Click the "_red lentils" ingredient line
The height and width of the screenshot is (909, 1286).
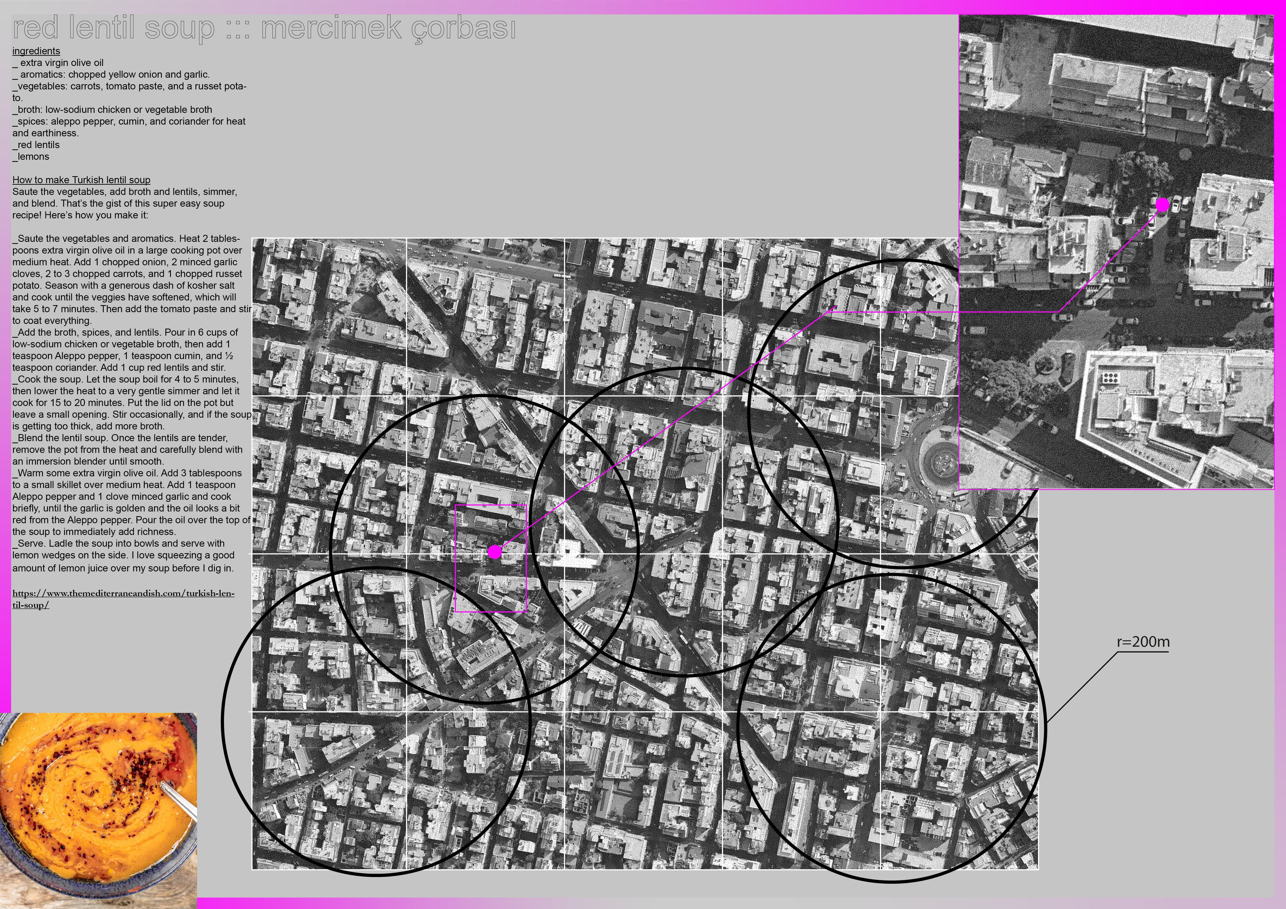tap(36, 145)
